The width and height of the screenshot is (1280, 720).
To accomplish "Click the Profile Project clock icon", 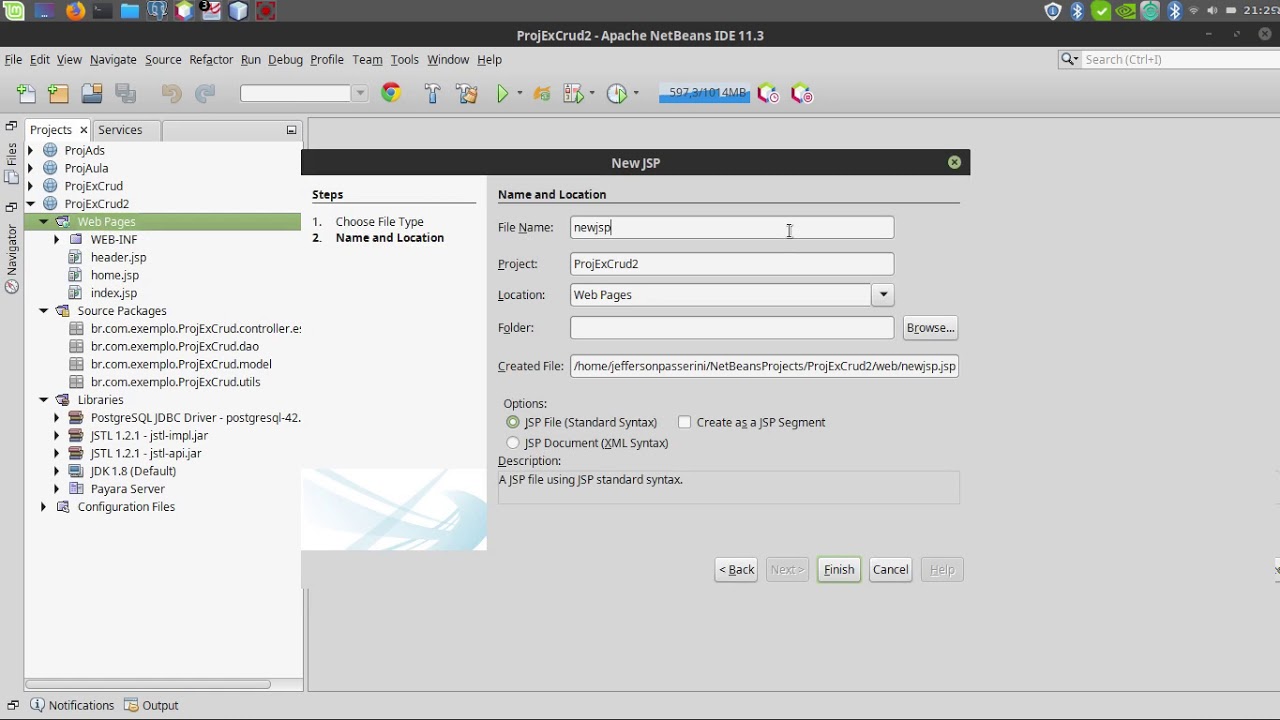I will click(617, 94).
